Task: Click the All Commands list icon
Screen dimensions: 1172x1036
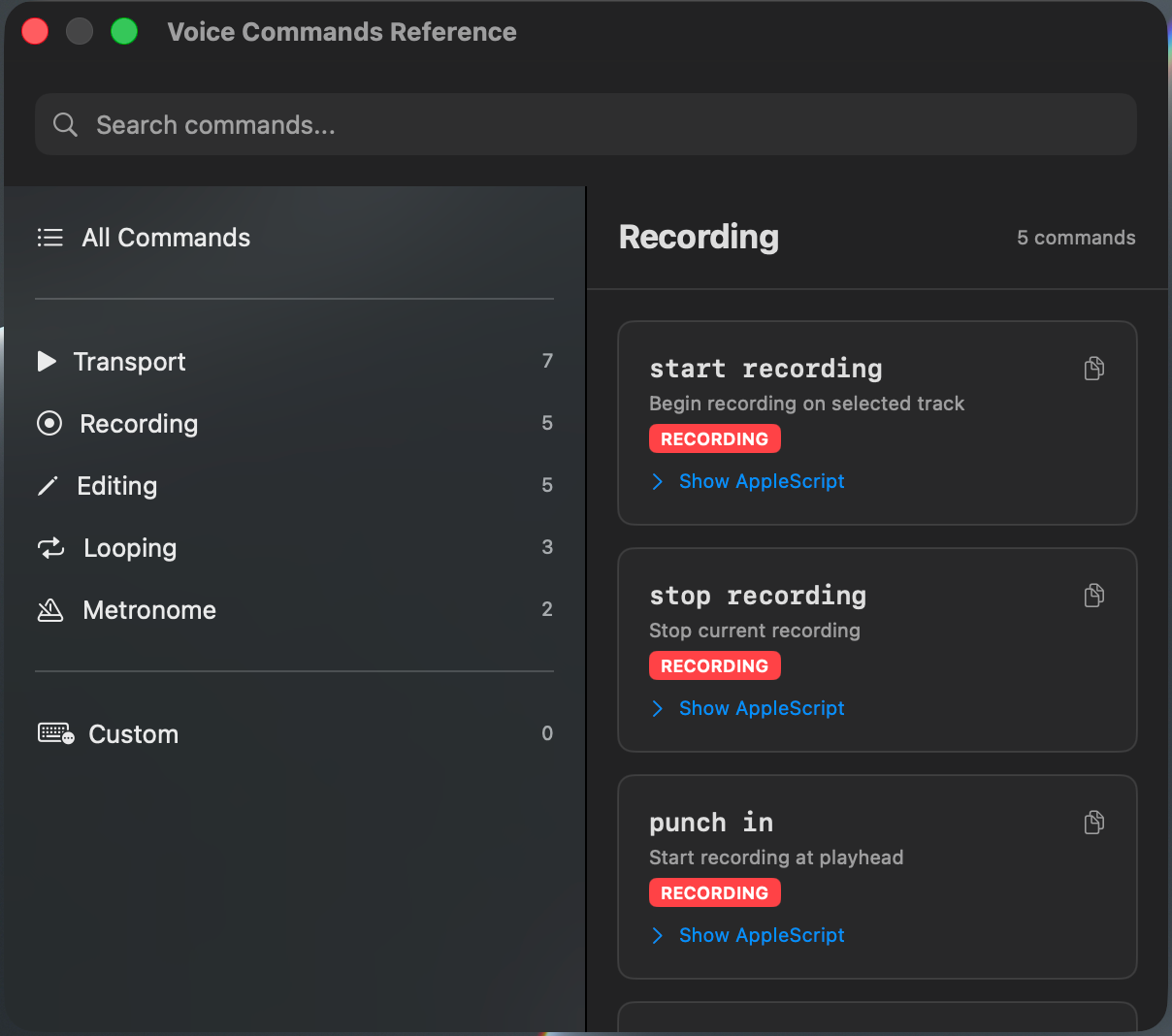Action: (x=49, y=237)
